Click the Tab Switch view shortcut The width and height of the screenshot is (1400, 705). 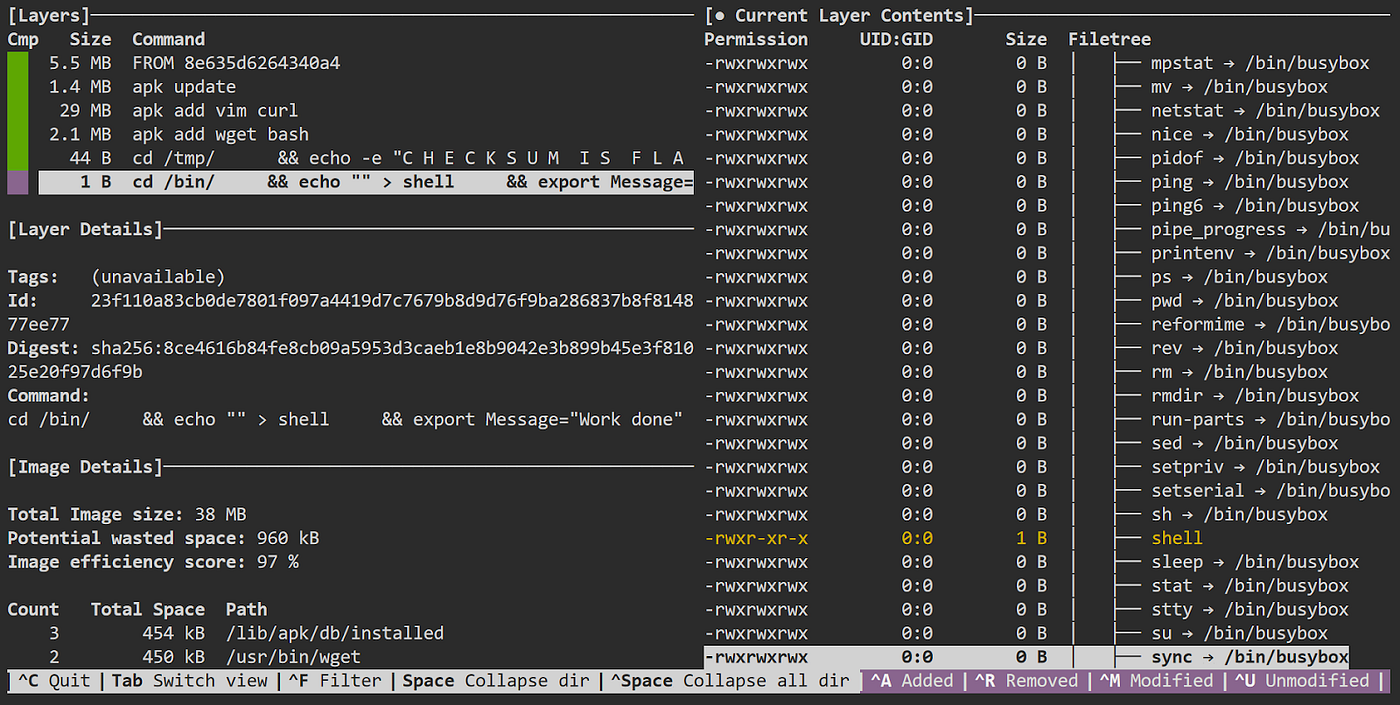point(189,681)
